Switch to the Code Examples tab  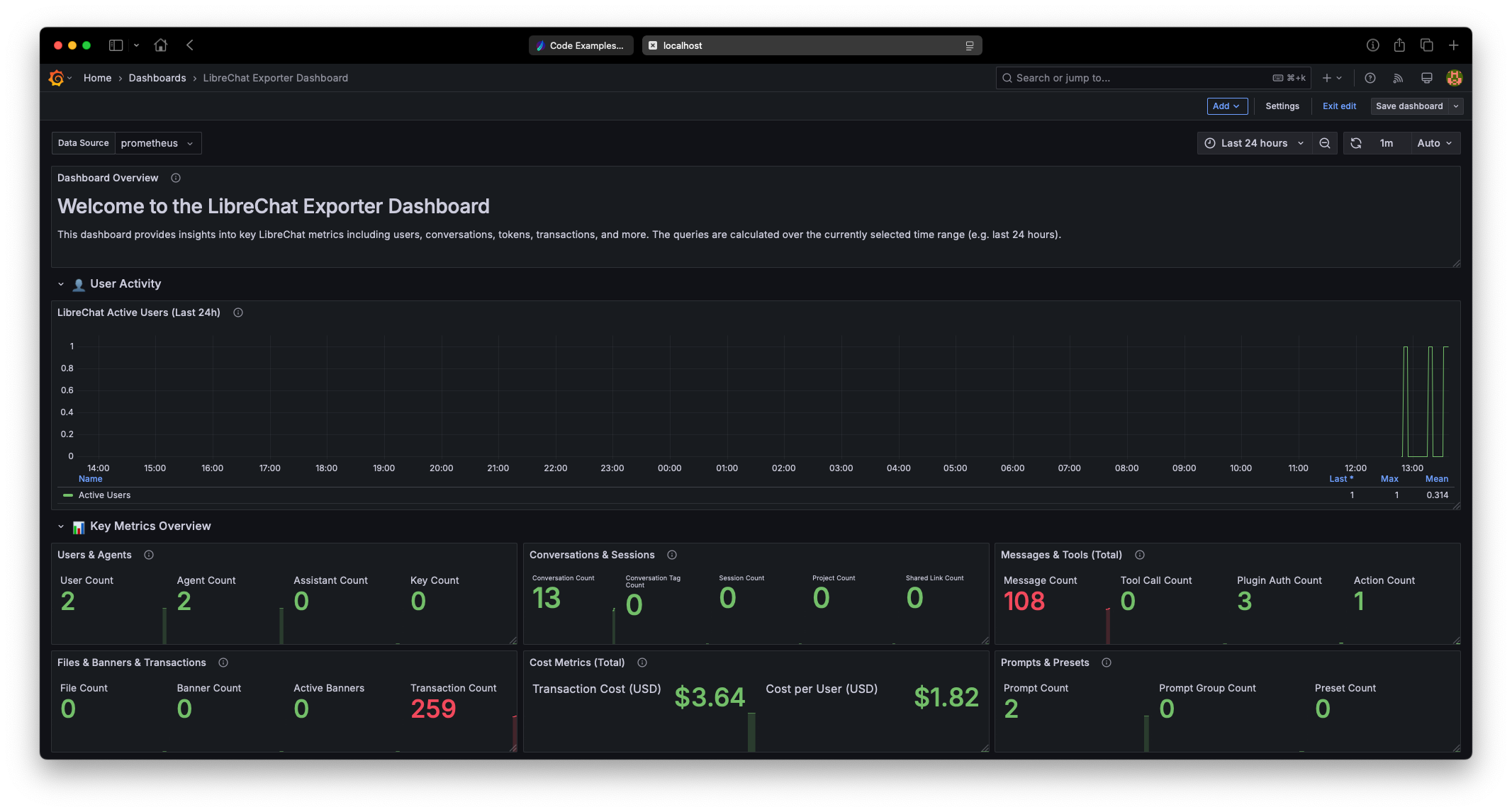[x=581, y=45]
